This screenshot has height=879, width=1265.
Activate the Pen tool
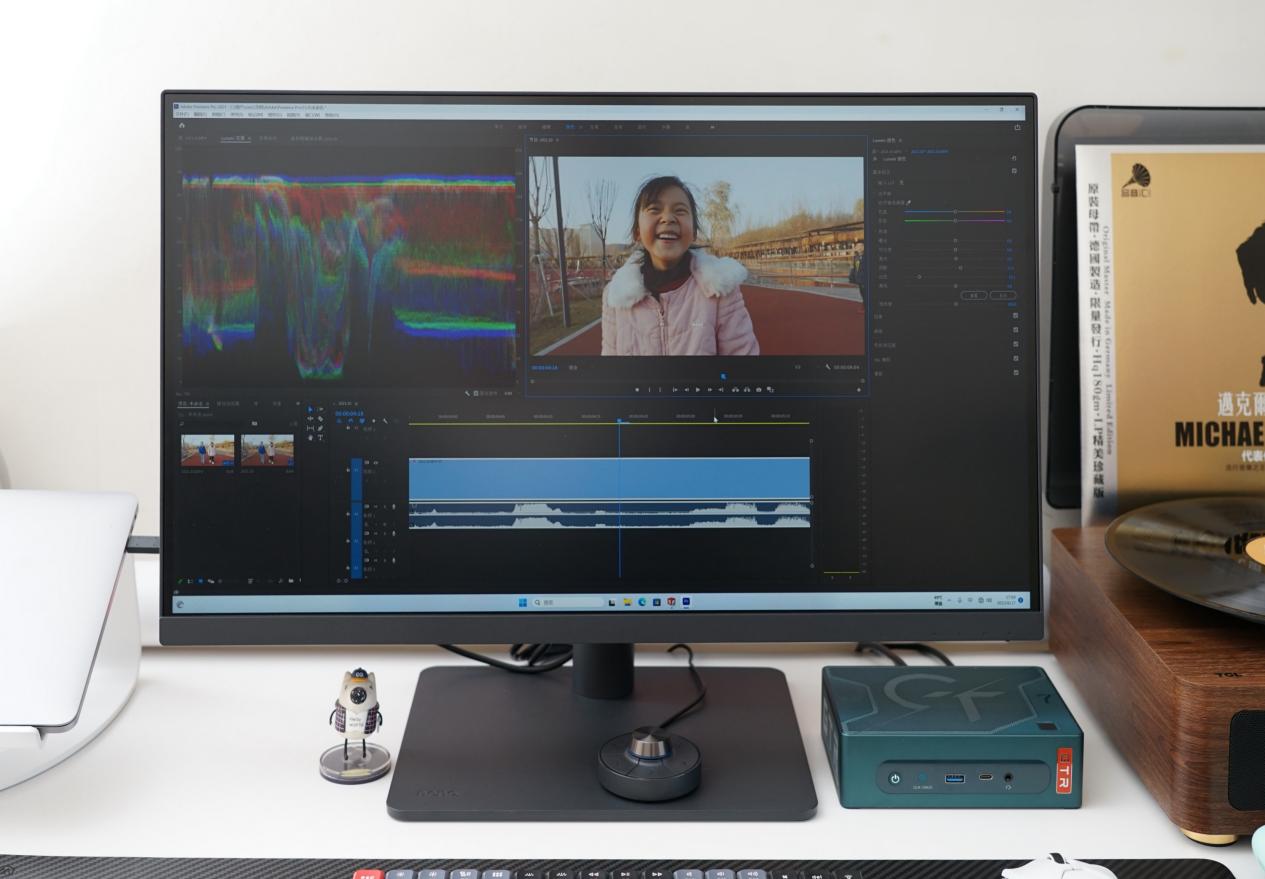coord(321,428)
